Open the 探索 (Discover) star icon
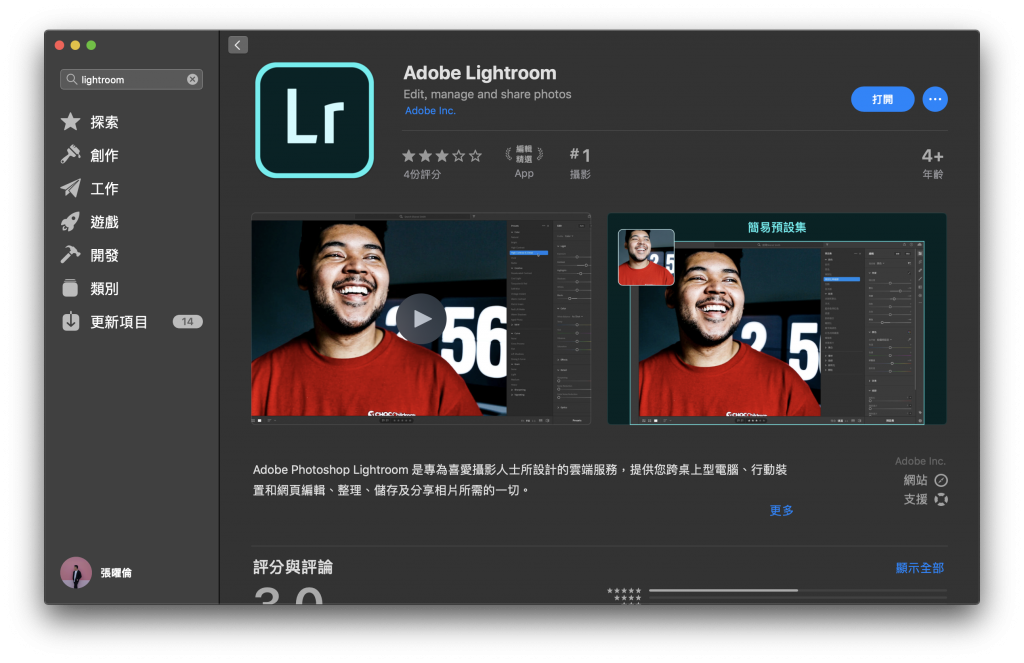1024x663 pixels. tap(71, 121)
